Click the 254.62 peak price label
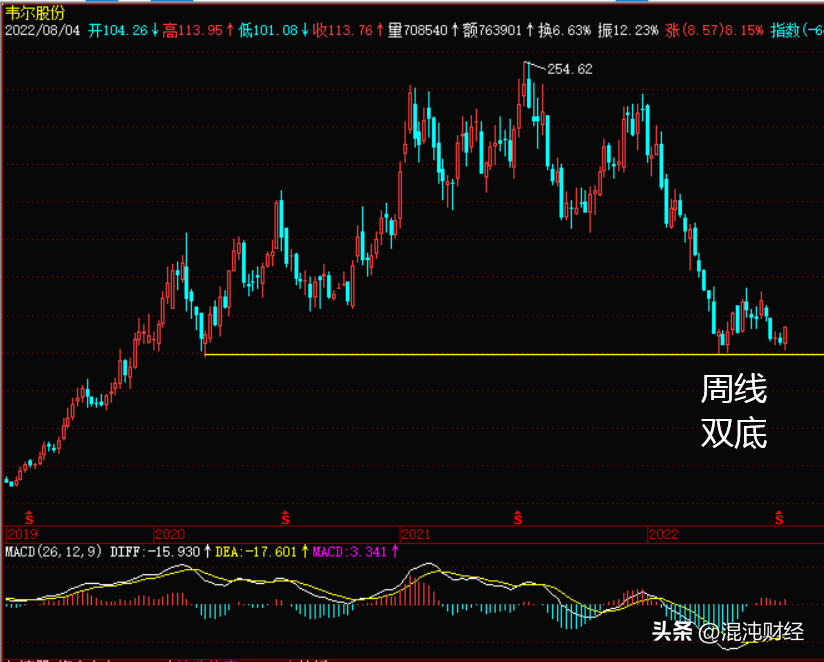 tap(570, 69)
